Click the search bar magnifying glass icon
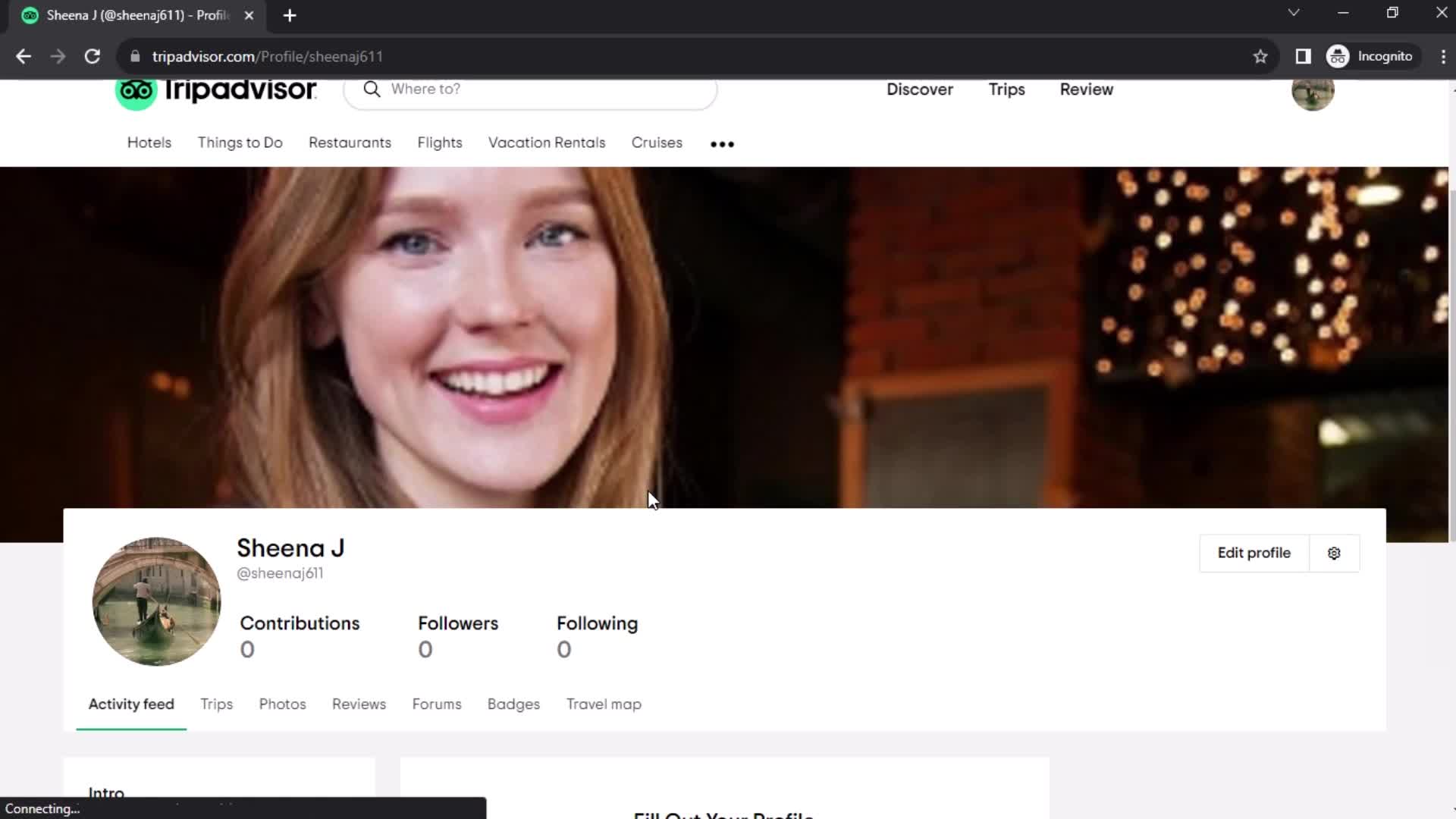This screenshot has height=819, width=1456. point(371,90)
